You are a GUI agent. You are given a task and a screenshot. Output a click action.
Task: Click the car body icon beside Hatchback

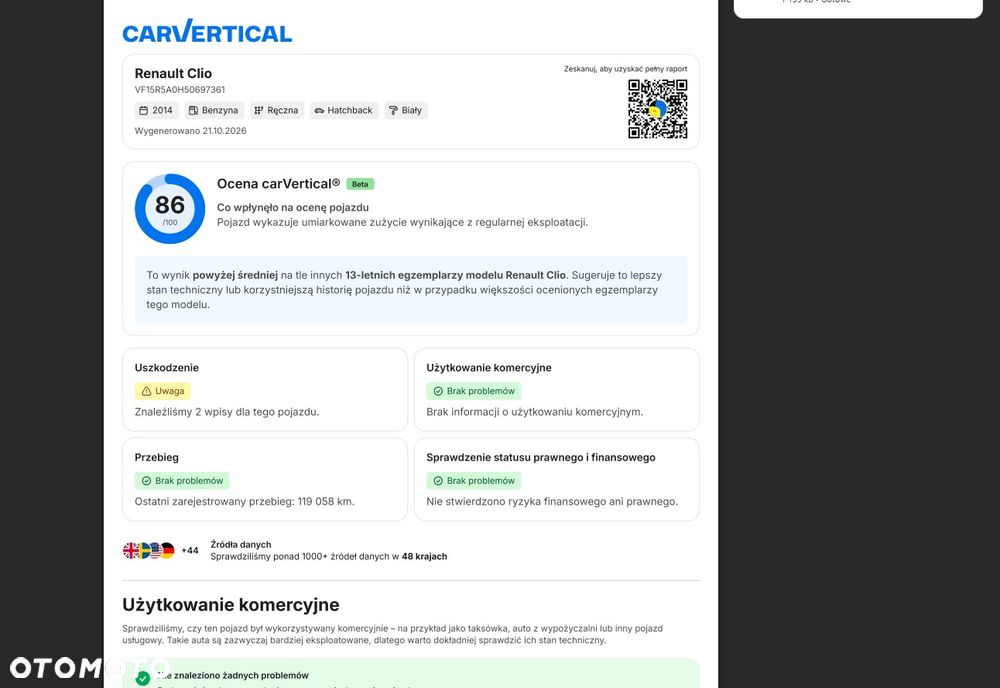(319, 110)
